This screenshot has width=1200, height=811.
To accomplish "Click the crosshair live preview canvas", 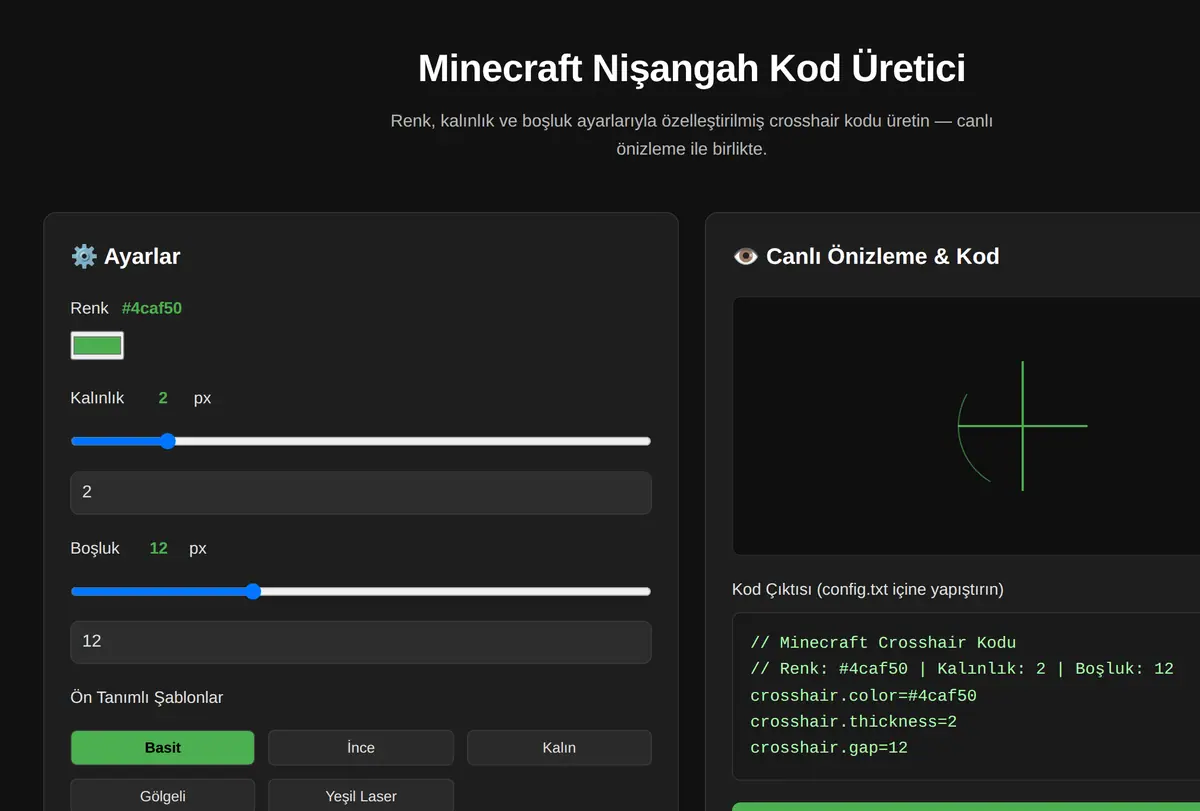I will click(x=966, y=426).
